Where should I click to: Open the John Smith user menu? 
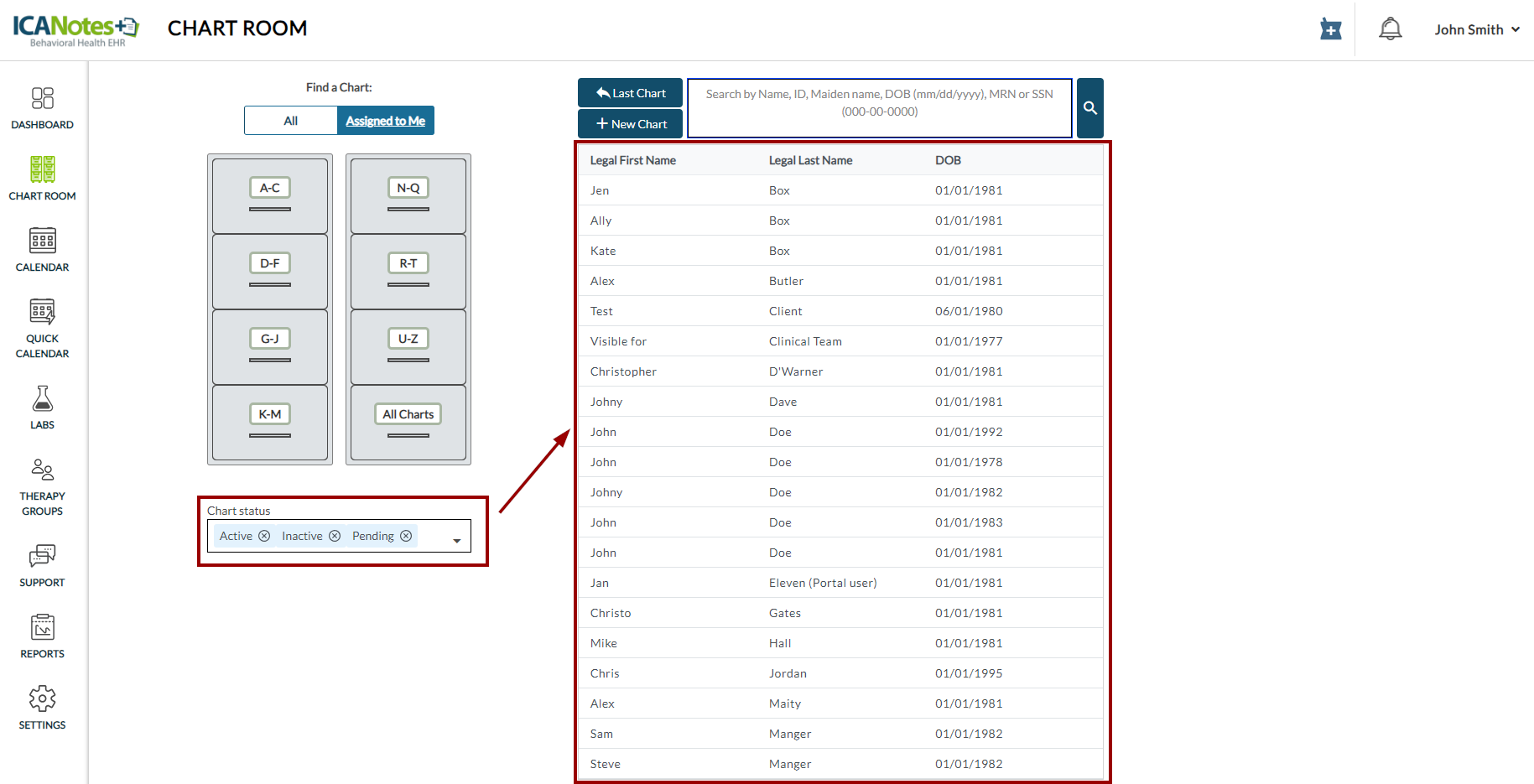[x=1476, y=29]
